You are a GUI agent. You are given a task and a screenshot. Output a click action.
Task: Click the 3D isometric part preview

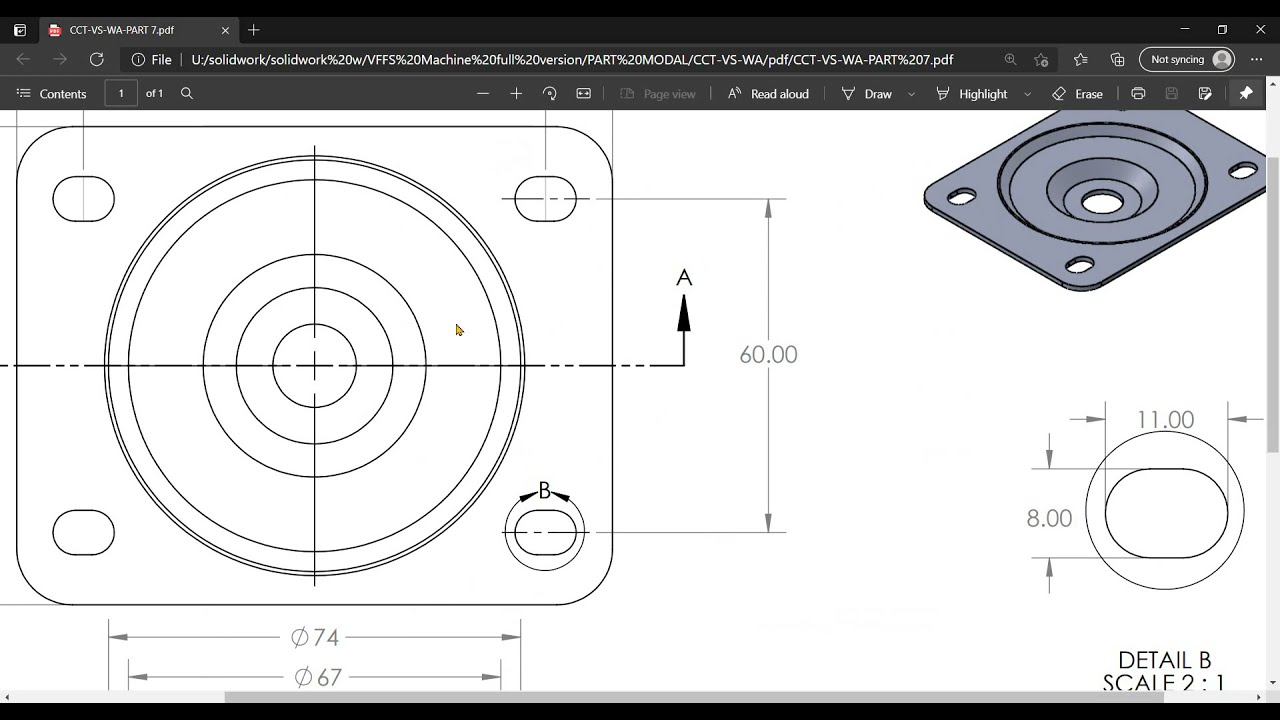click(1095, 200)
